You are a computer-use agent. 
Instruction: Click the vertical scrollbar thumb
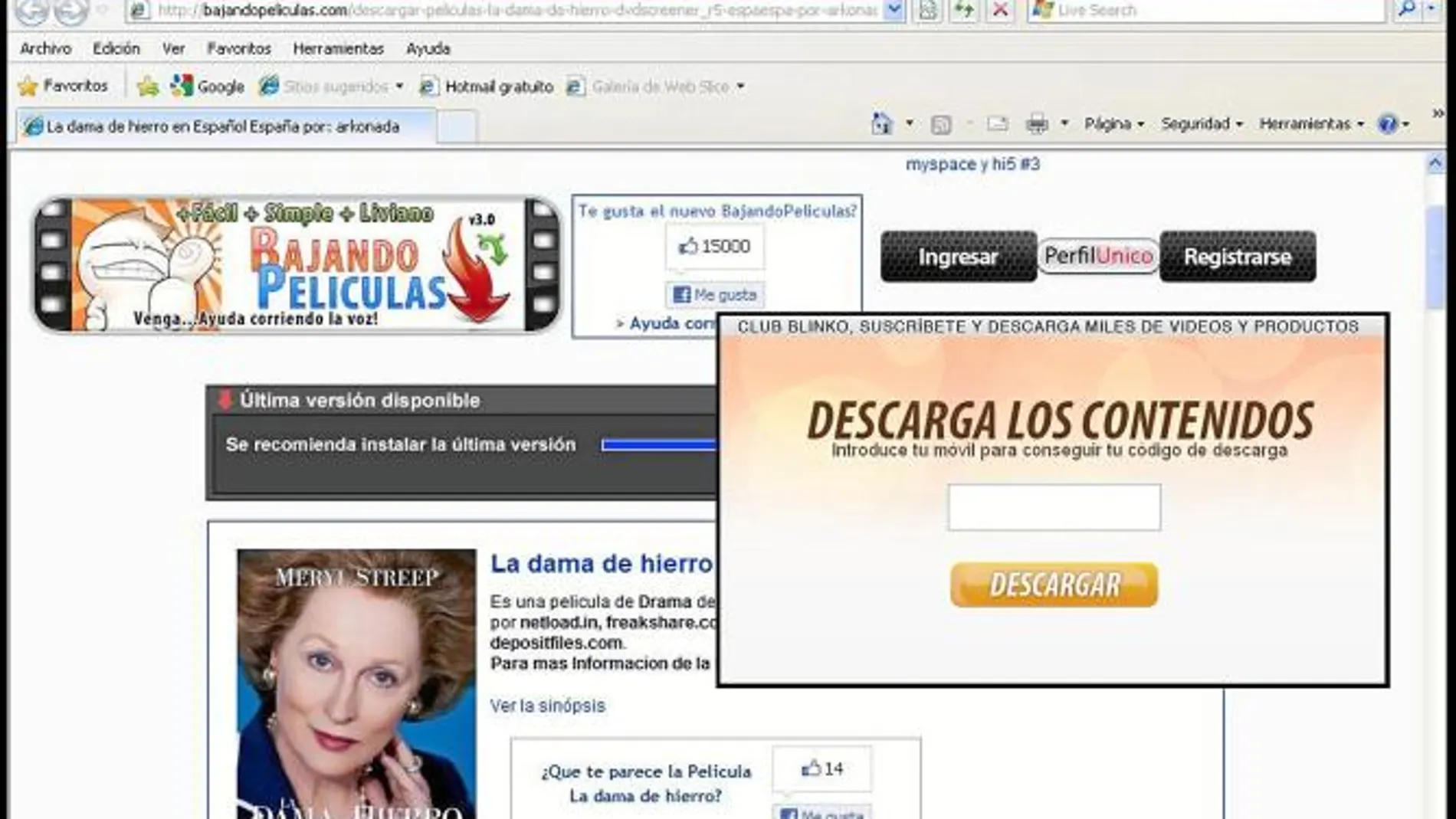[x=1435, y=258]
